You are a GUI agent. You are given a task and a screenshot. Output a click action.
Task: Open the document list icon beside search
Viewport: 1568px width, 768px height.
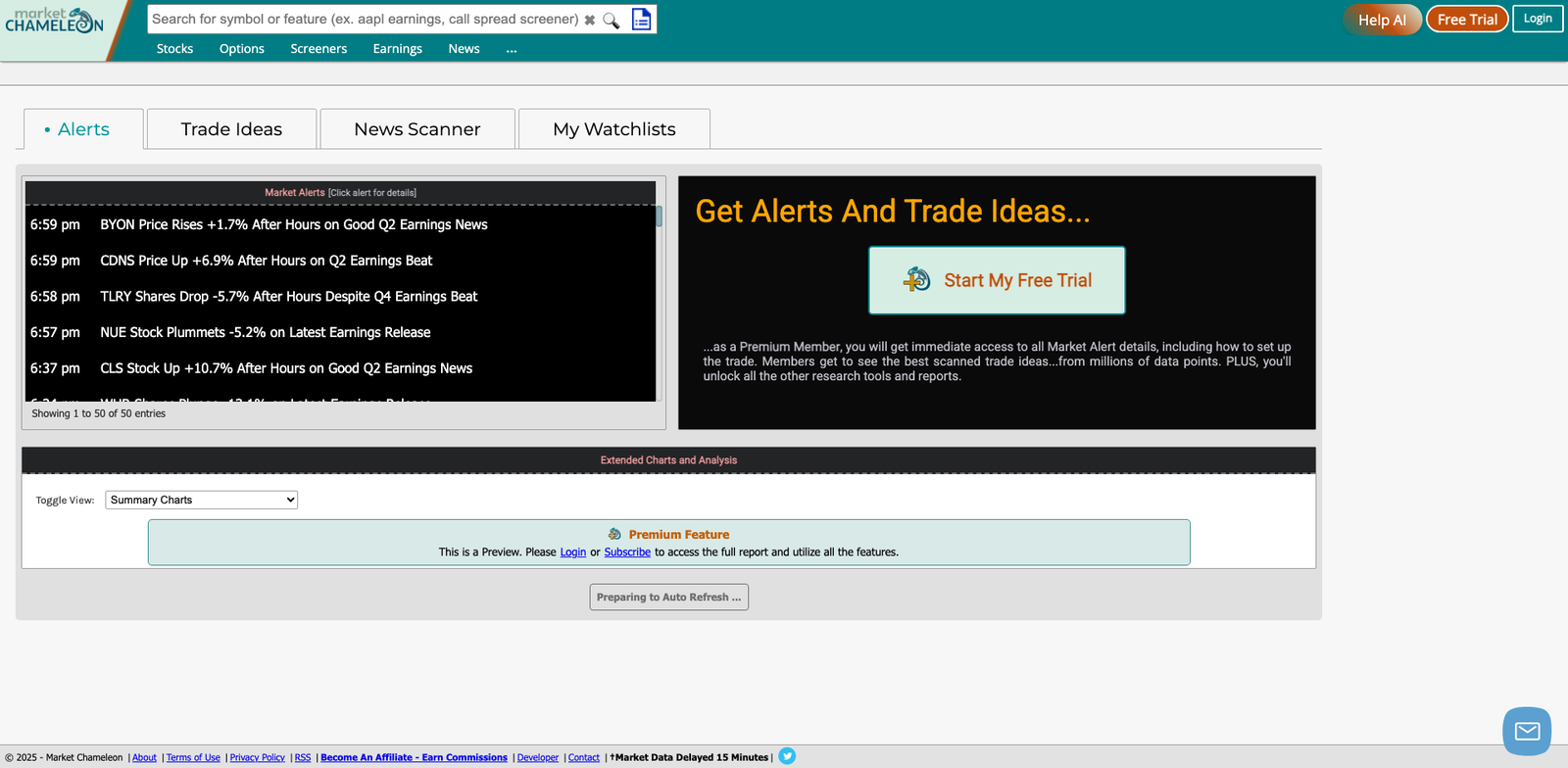(x=641, y=19)
